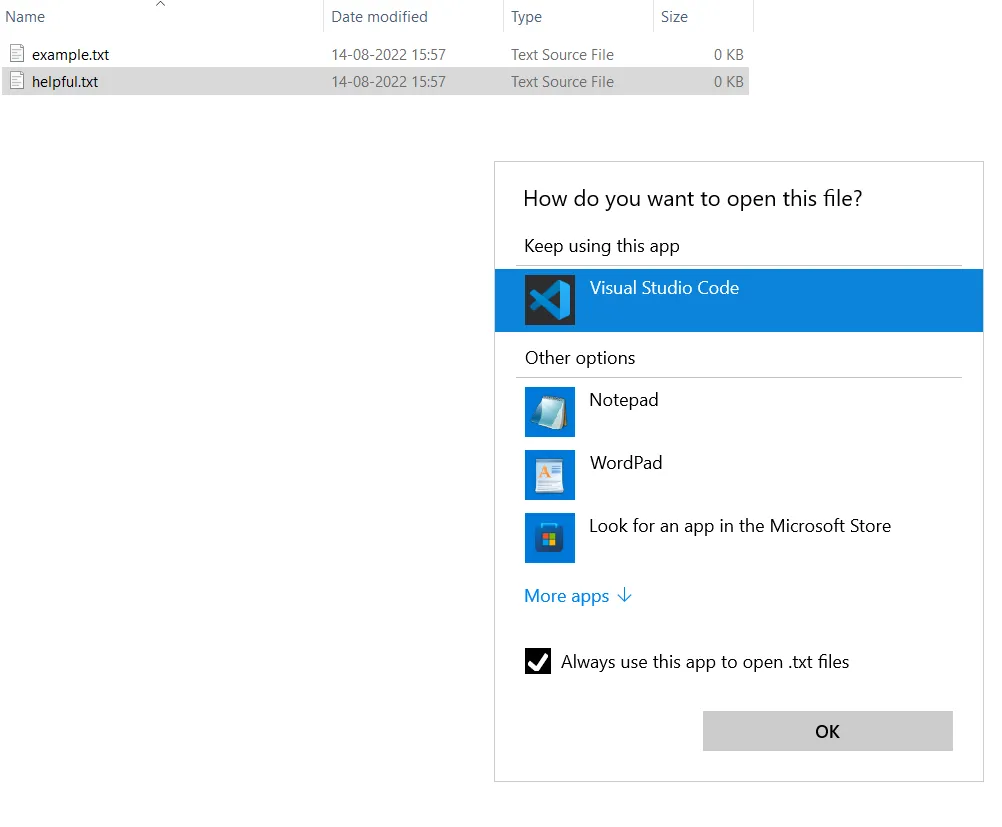Click Text Source File type for helpful.txt

[562, 82]
